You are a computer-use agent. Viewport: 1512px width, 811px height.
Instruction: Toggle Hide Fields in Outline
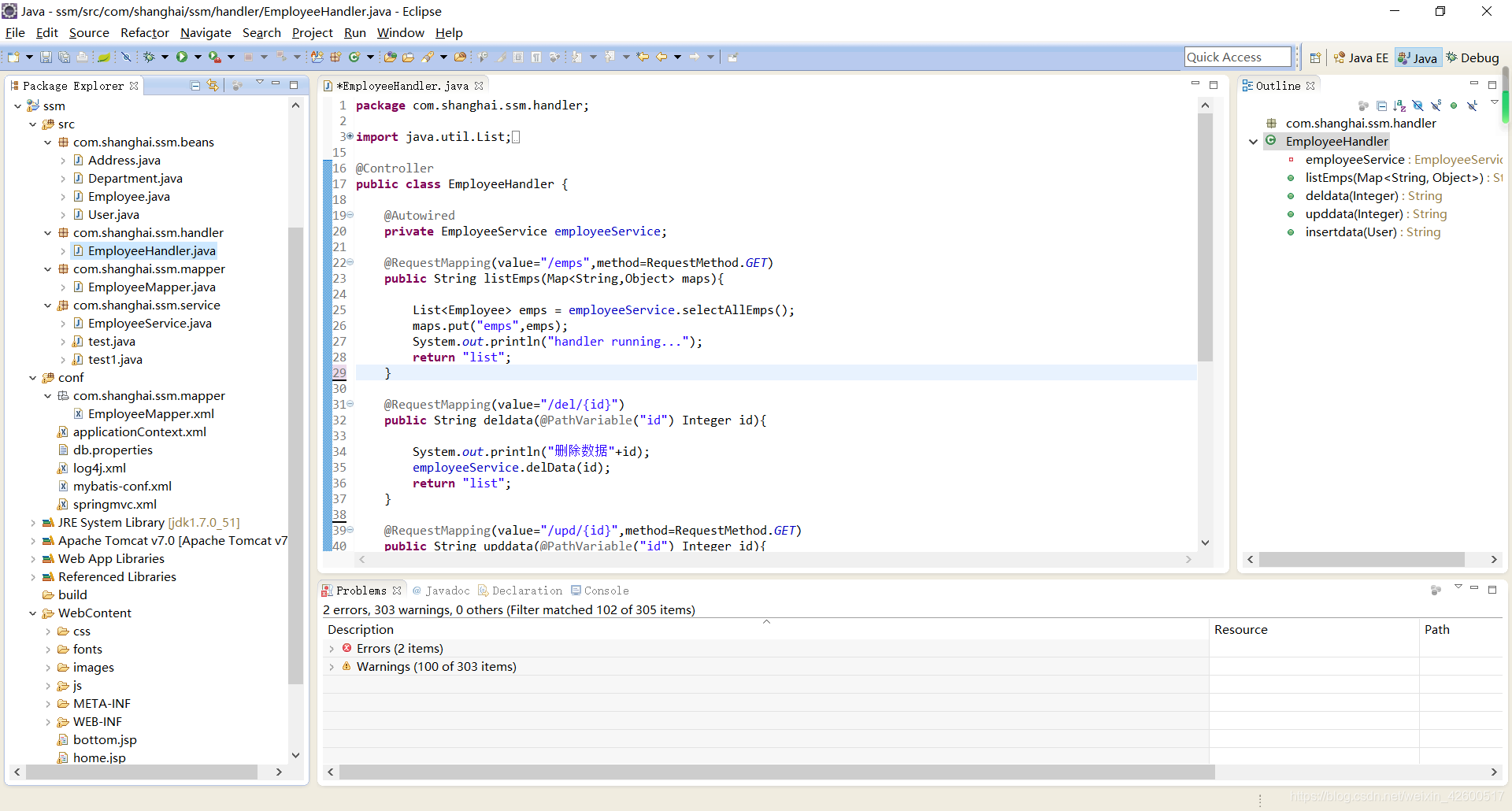(1417, 106)
